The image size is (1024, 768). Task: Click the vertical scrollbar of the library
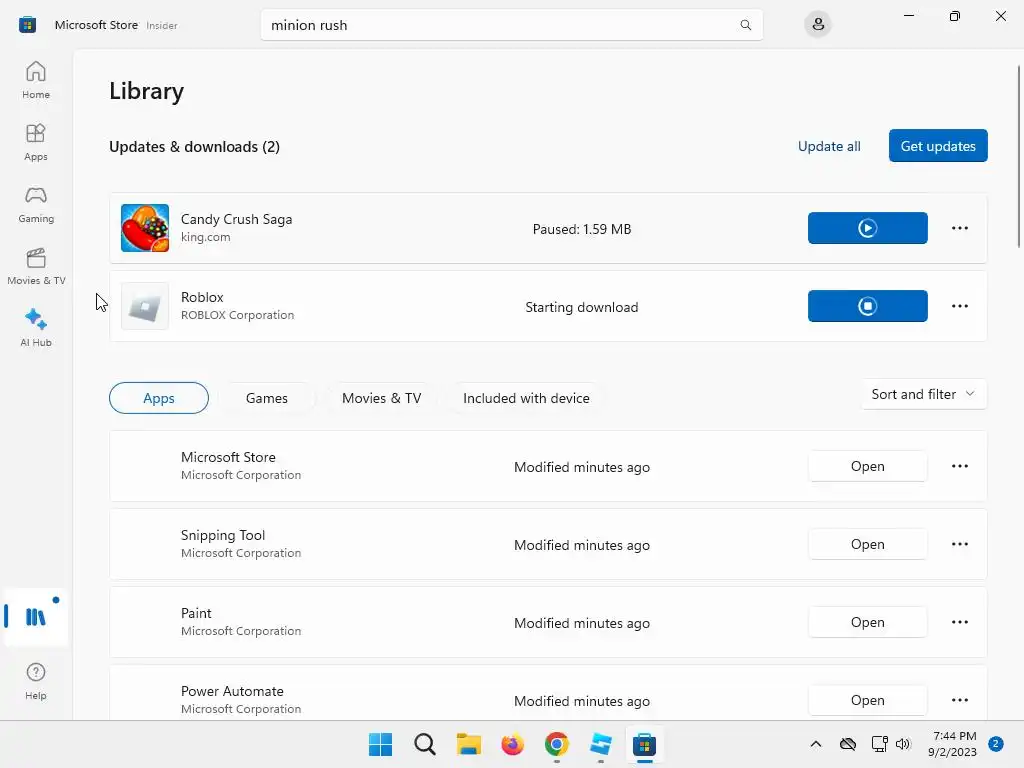click(1018, 157)
